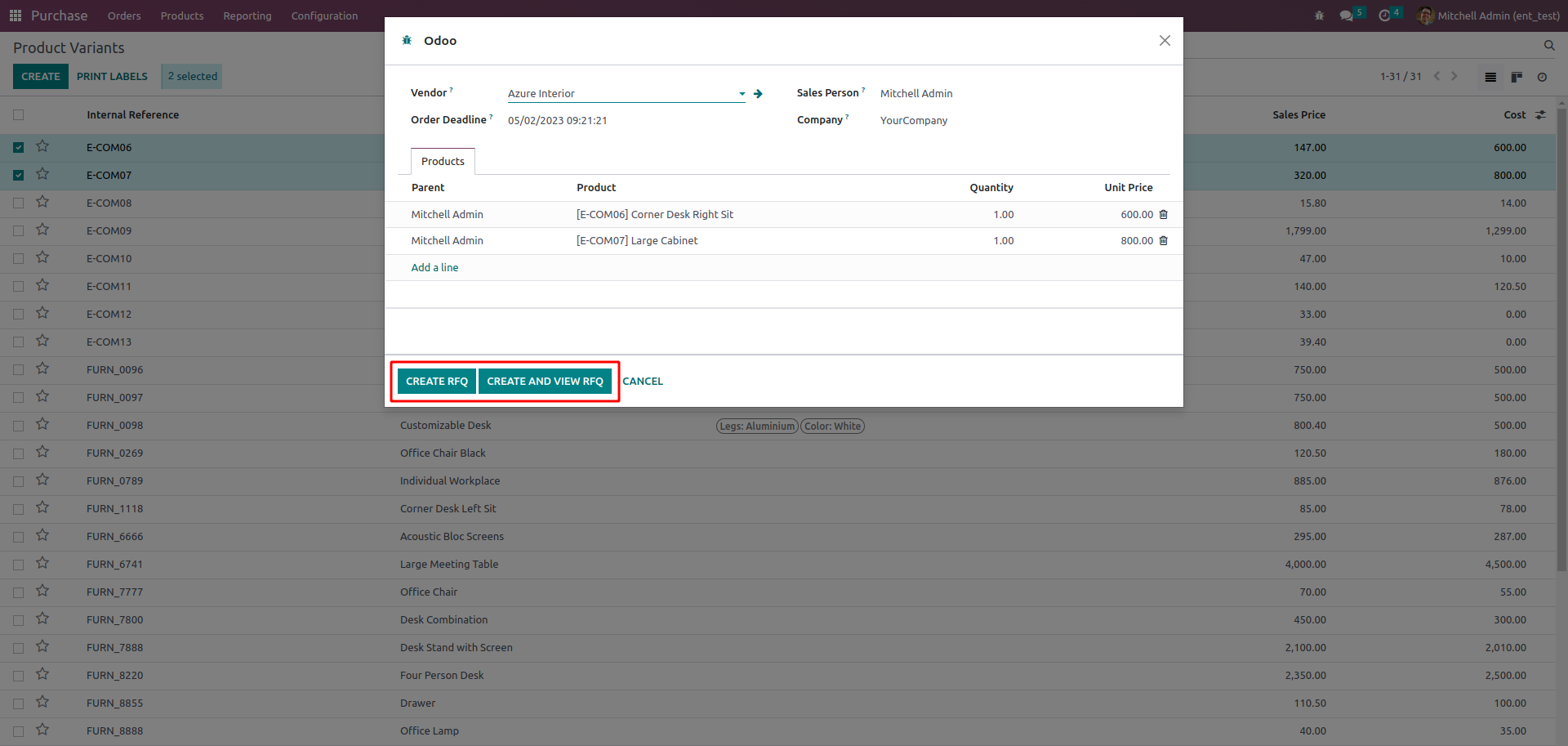Viewport: 1568px width, 746px height.
Task: Open the Products menu
Action: [182, 16]
